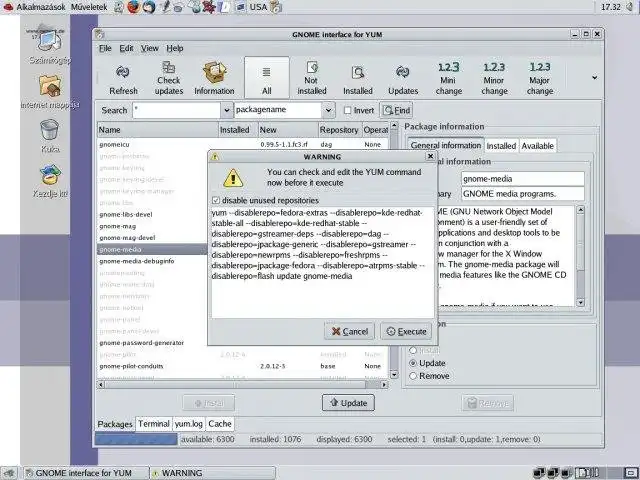Select the Update radio button
640x480 pixels.
(x=413, y=363)
